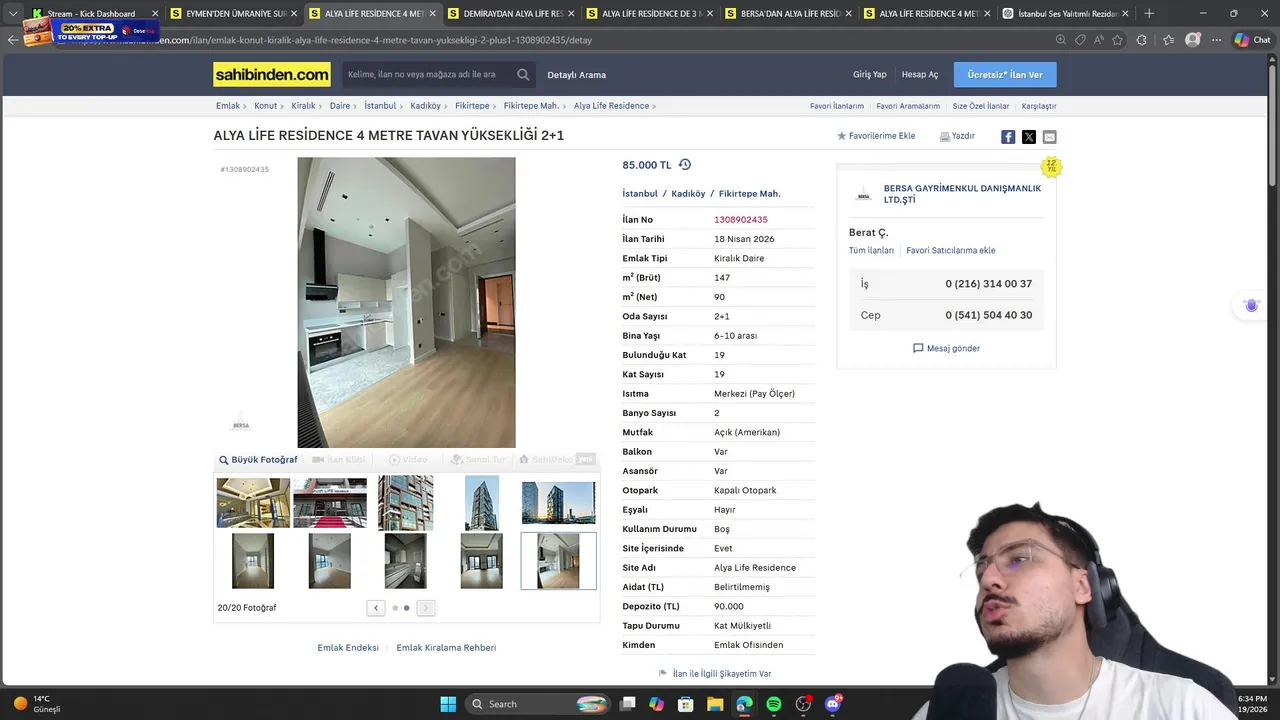Open Detaylı Arama
This screenshot has width=1280, height=720.
577,75
